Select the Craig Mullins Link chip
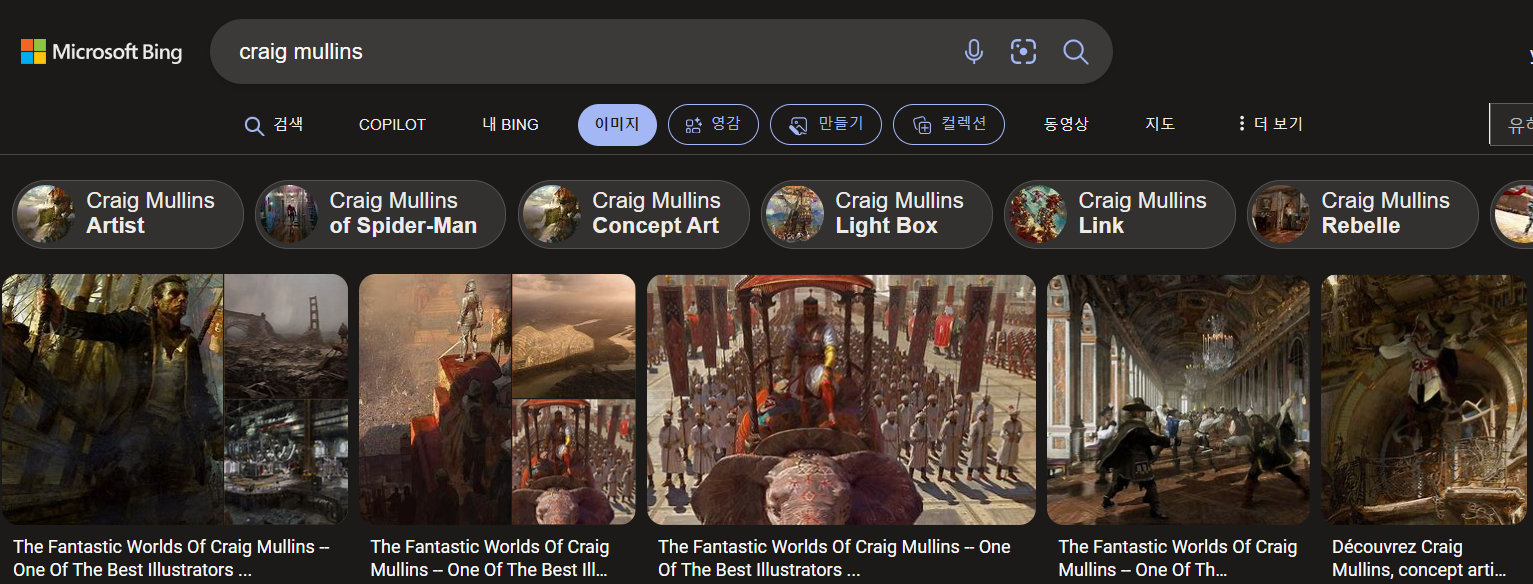 point(1120,214)
